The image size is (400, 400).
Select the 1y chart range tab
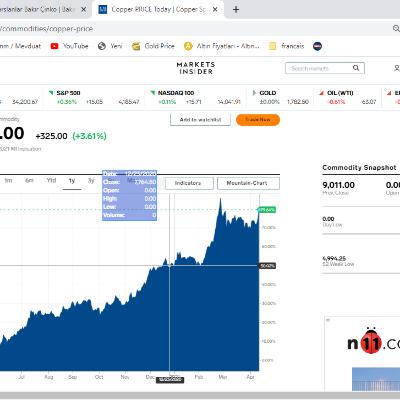[x=72, y=181]
